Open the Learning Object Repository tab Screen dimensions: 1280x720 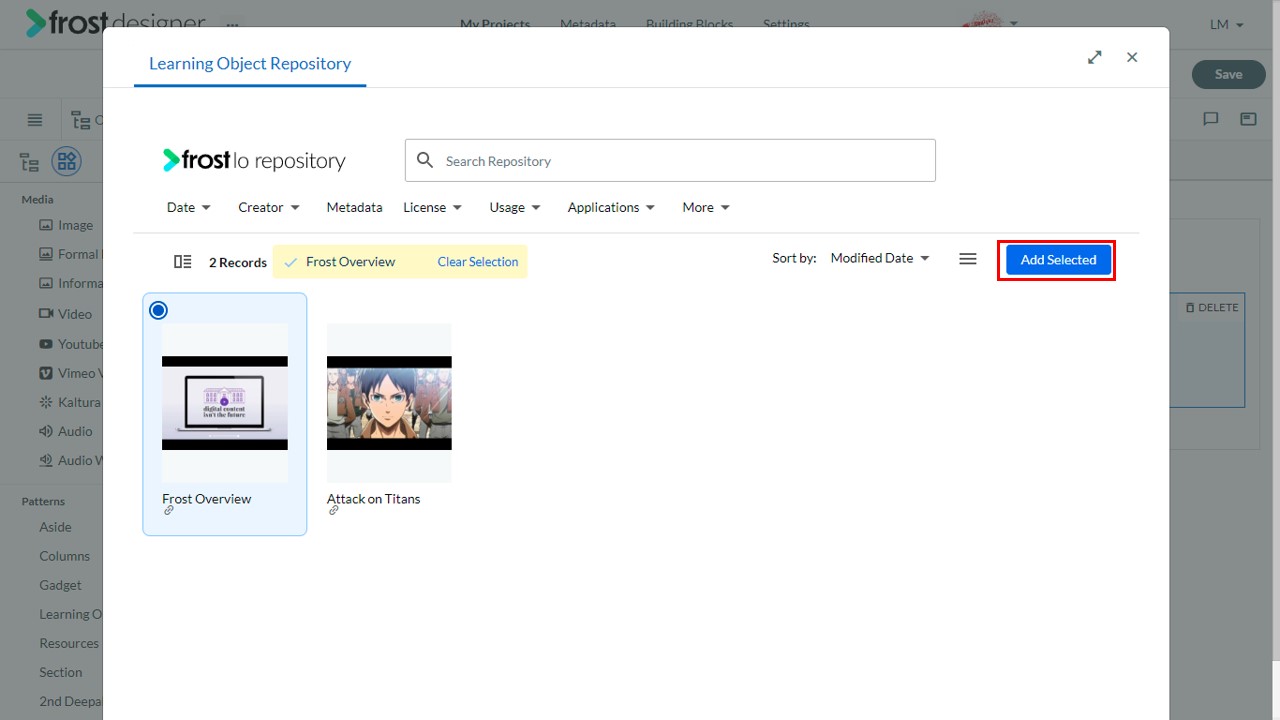250,63
